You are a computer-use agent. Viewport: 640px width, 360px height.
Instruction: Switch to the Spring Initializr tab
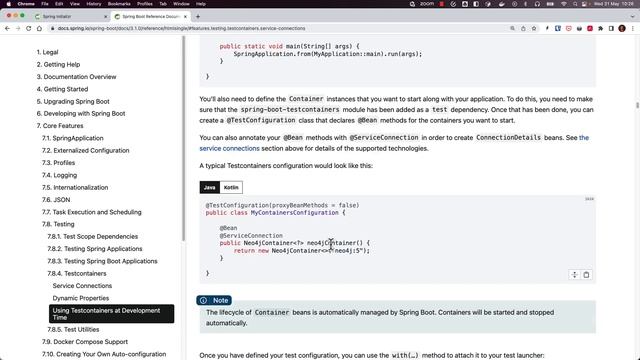(70, 17)
